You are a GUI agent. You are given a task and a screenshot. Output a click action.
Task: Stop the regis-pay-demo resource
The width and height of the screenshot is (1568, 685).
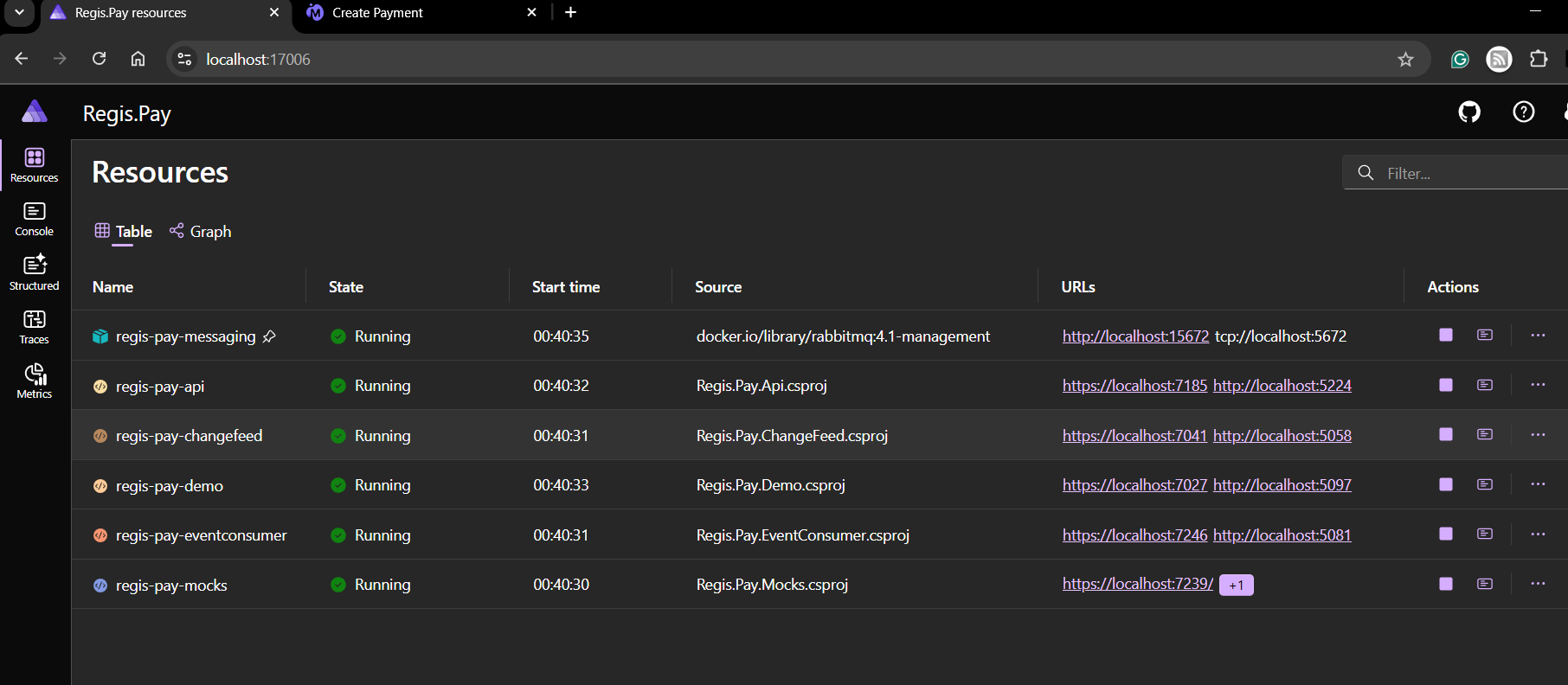pyautogui.click(x=1446, y=484)
